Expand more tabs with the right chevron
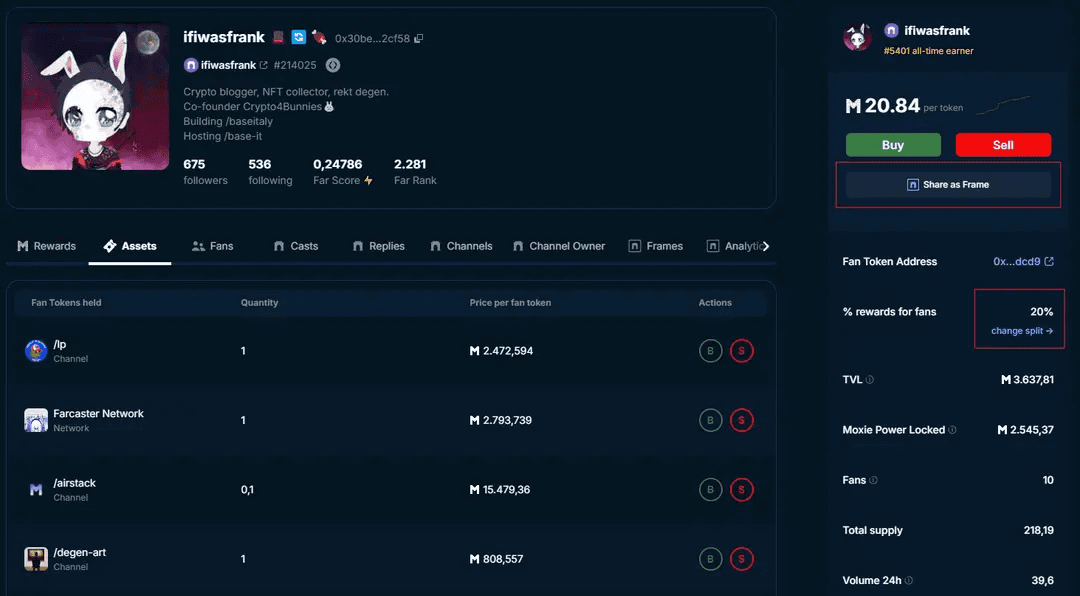The height and width of the screenshot is (596, 1080). pyautogui.click(x=765, y=246)
